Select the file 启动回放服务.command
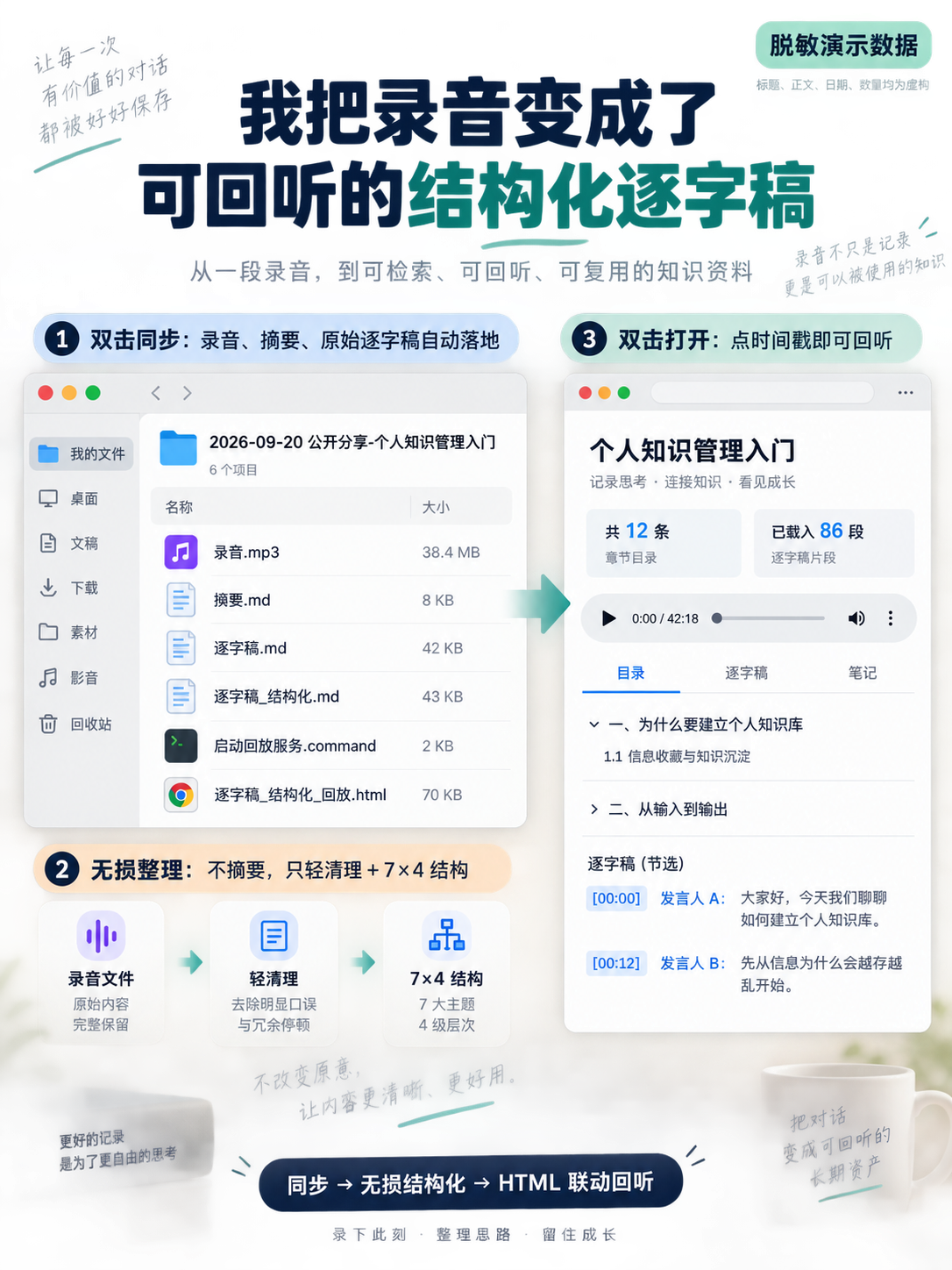This screenshot has height=1270, width=952. coord(332,746)
